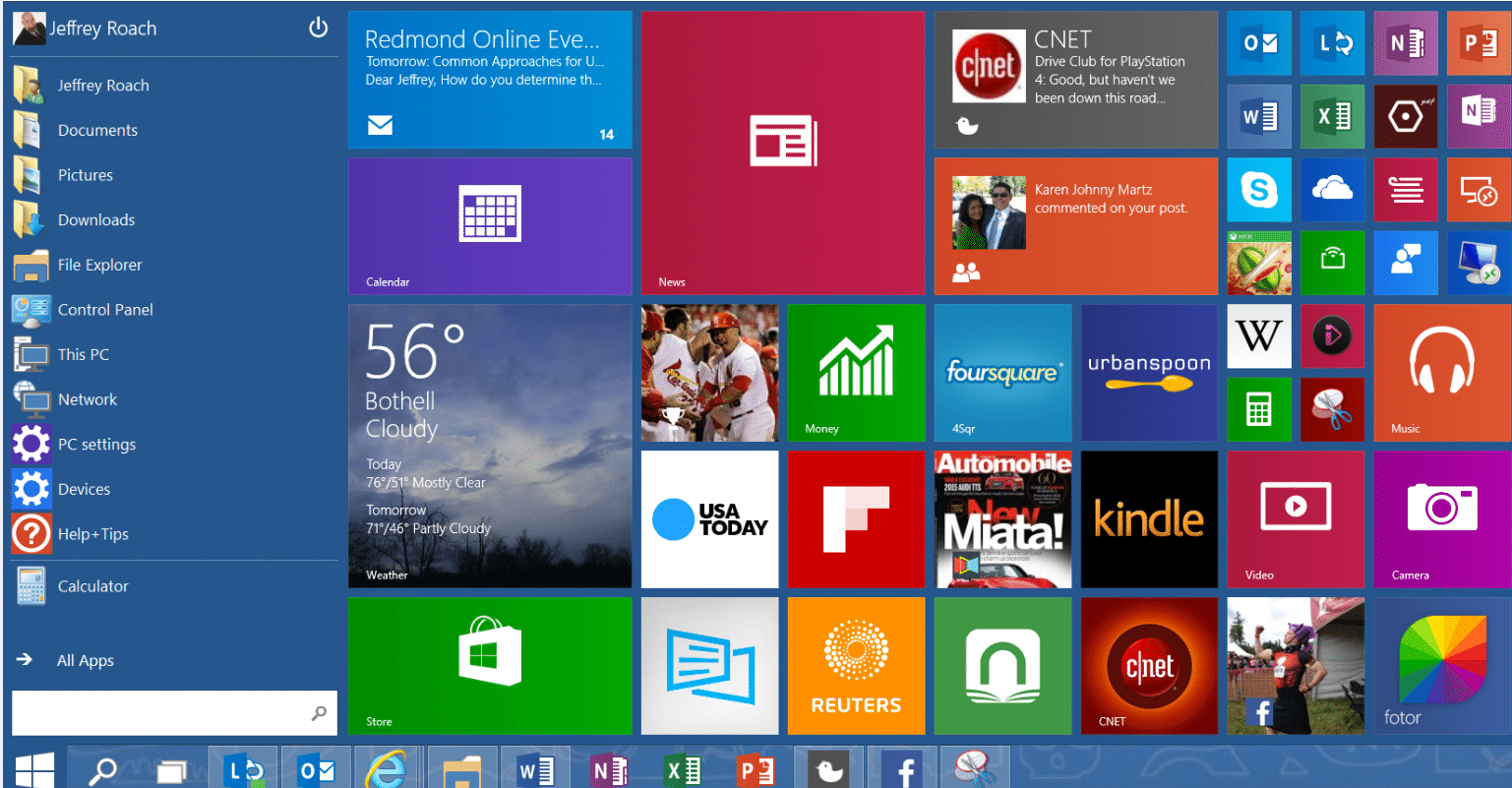Launch the Skype tile
The height and width of the screenshot is (788, 1512).
coord(1259,190)
